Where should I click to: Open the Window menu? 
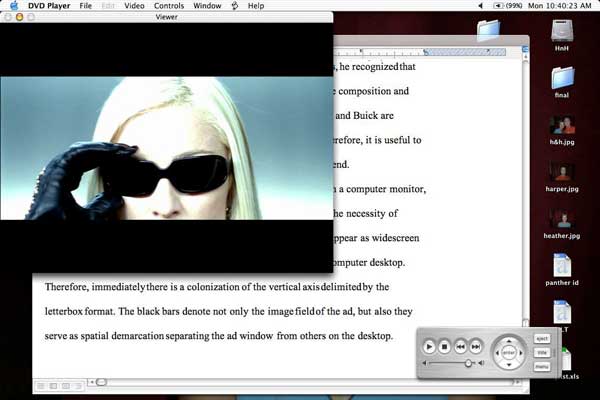207,6
